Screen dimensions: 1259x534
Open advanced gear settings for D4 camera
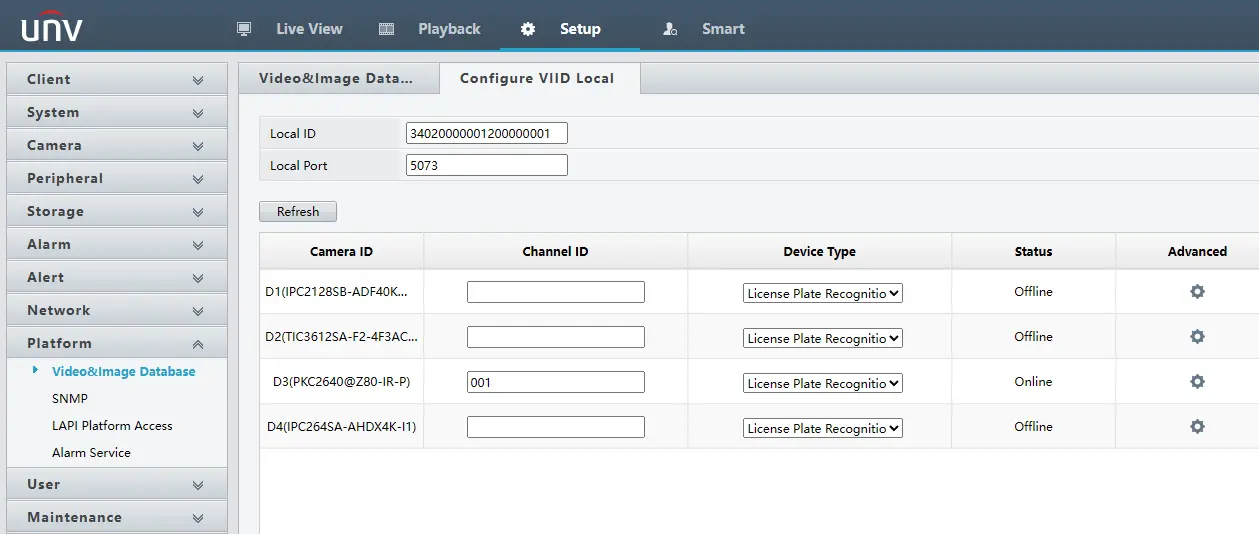(x=1197, y=427)
